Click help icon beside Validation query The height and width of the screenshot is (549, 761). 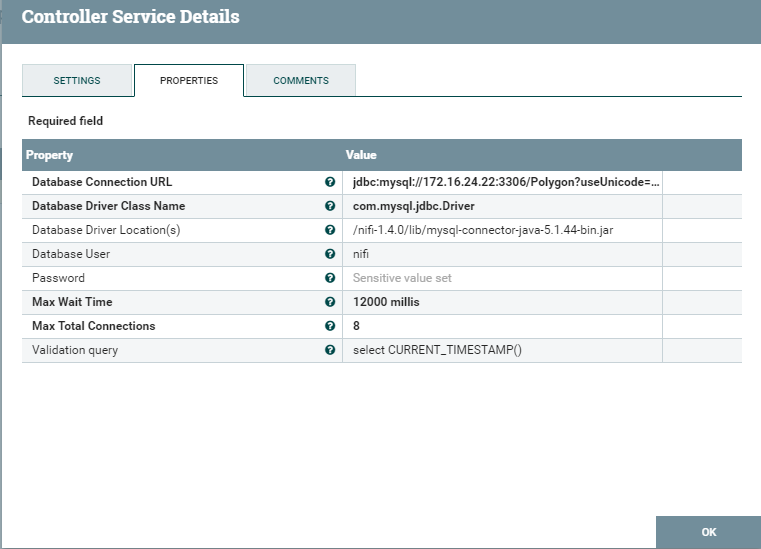(330, 350)
